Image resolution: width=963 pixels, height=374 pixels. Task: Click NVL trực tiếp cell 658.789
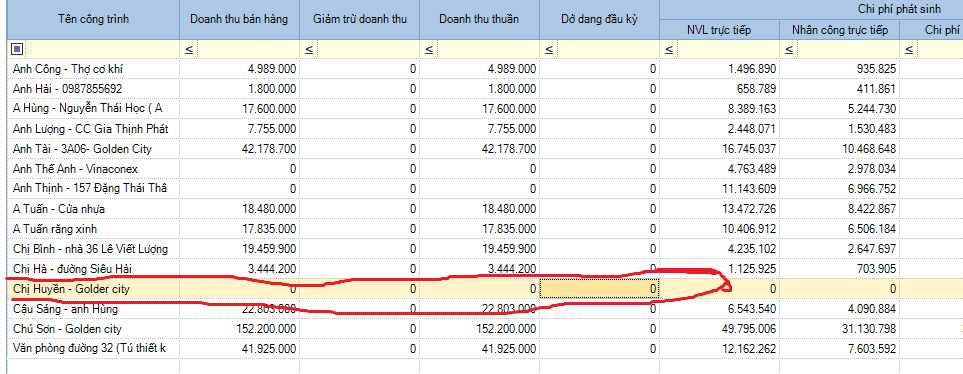coord(719,88)
